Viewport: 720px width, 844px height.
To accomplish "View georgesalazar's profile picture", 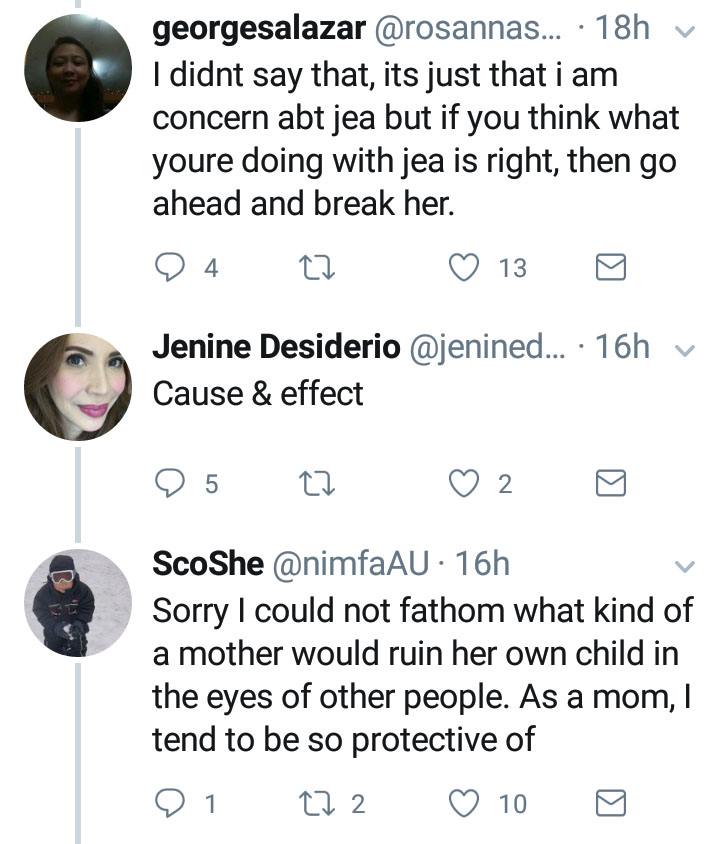I will [77, 68].
